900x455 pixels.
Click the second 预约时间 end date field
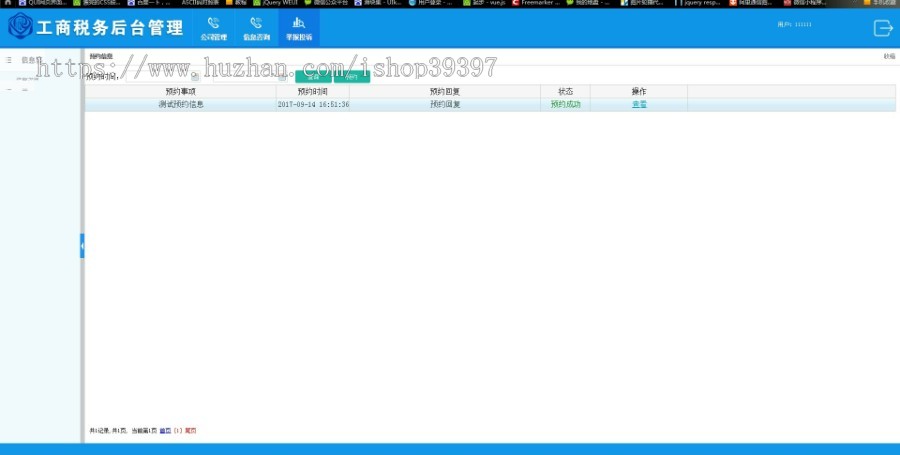(x=250, y=76)
